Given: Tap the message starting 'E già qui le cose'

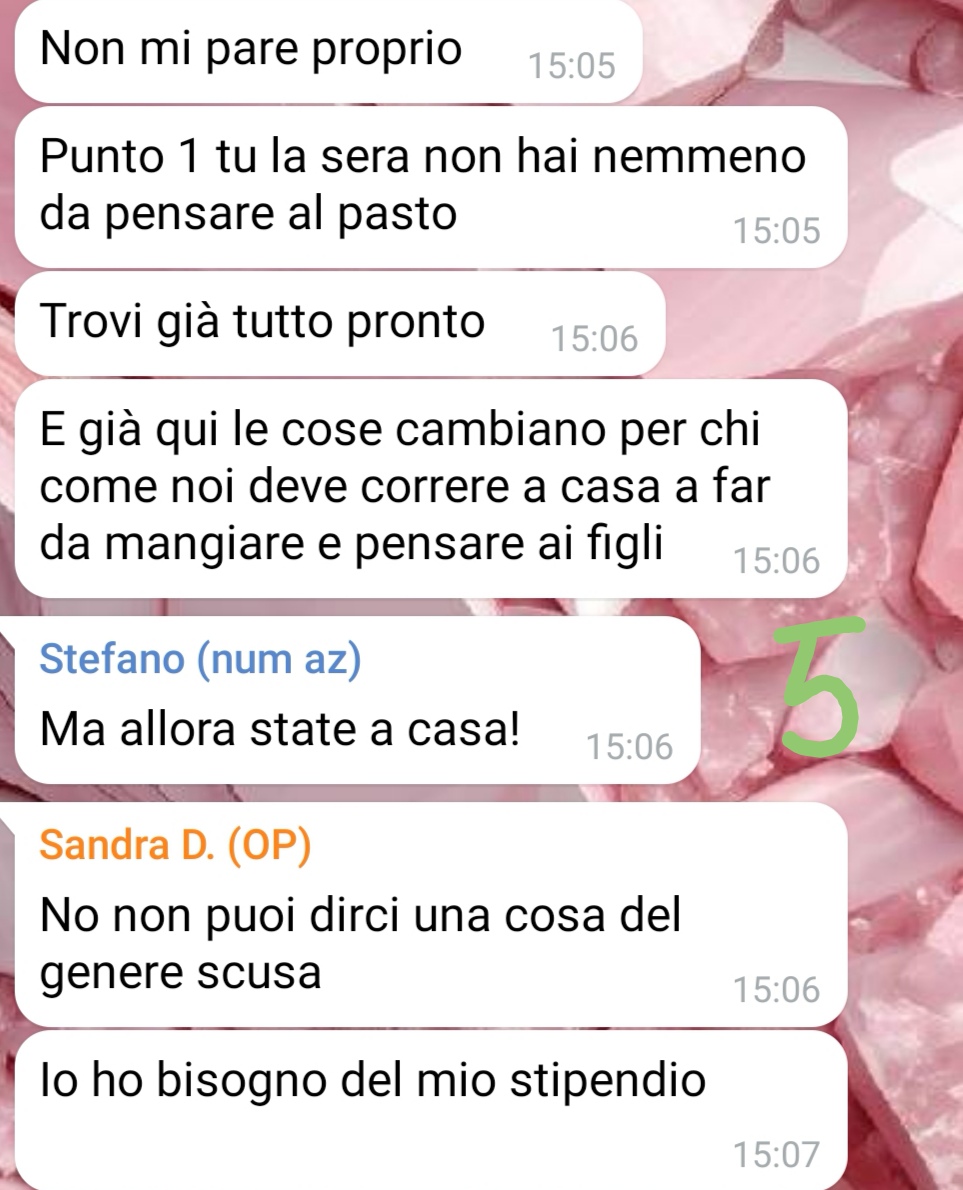Looking at the screenshot, I should tap(430, 489).
